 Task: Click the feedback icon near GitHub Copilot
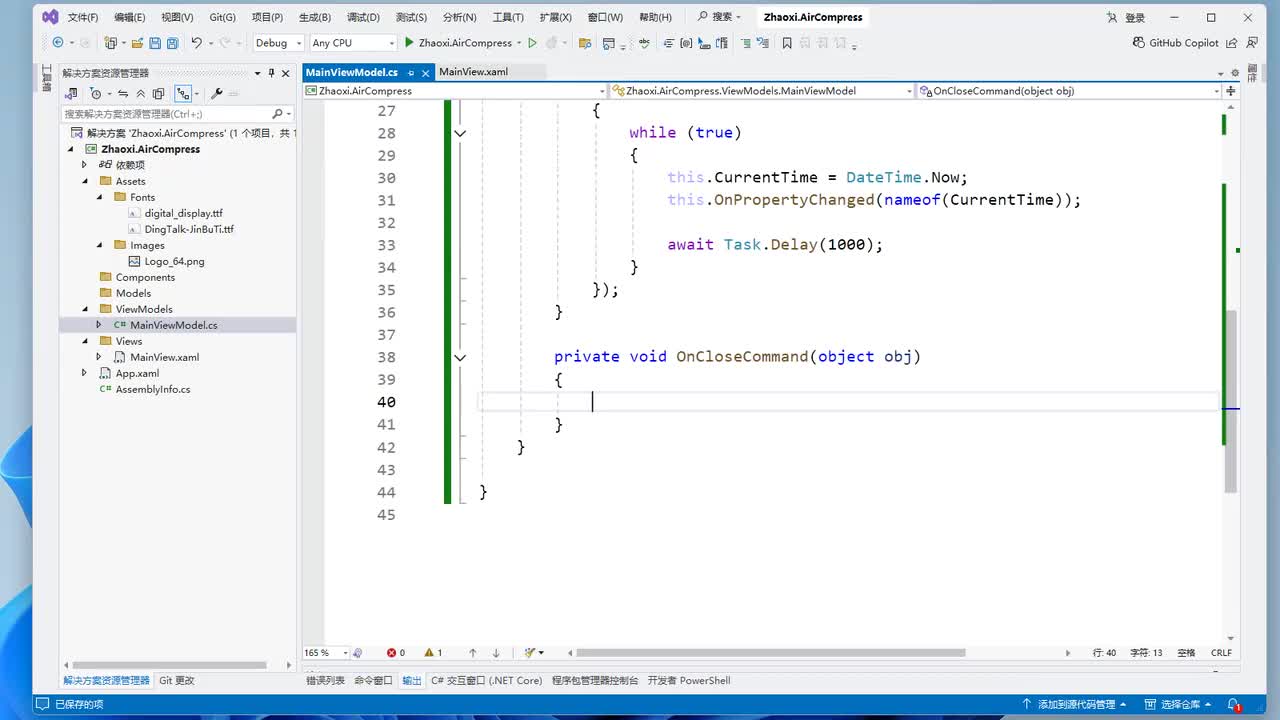click(x=1253, y=43)
